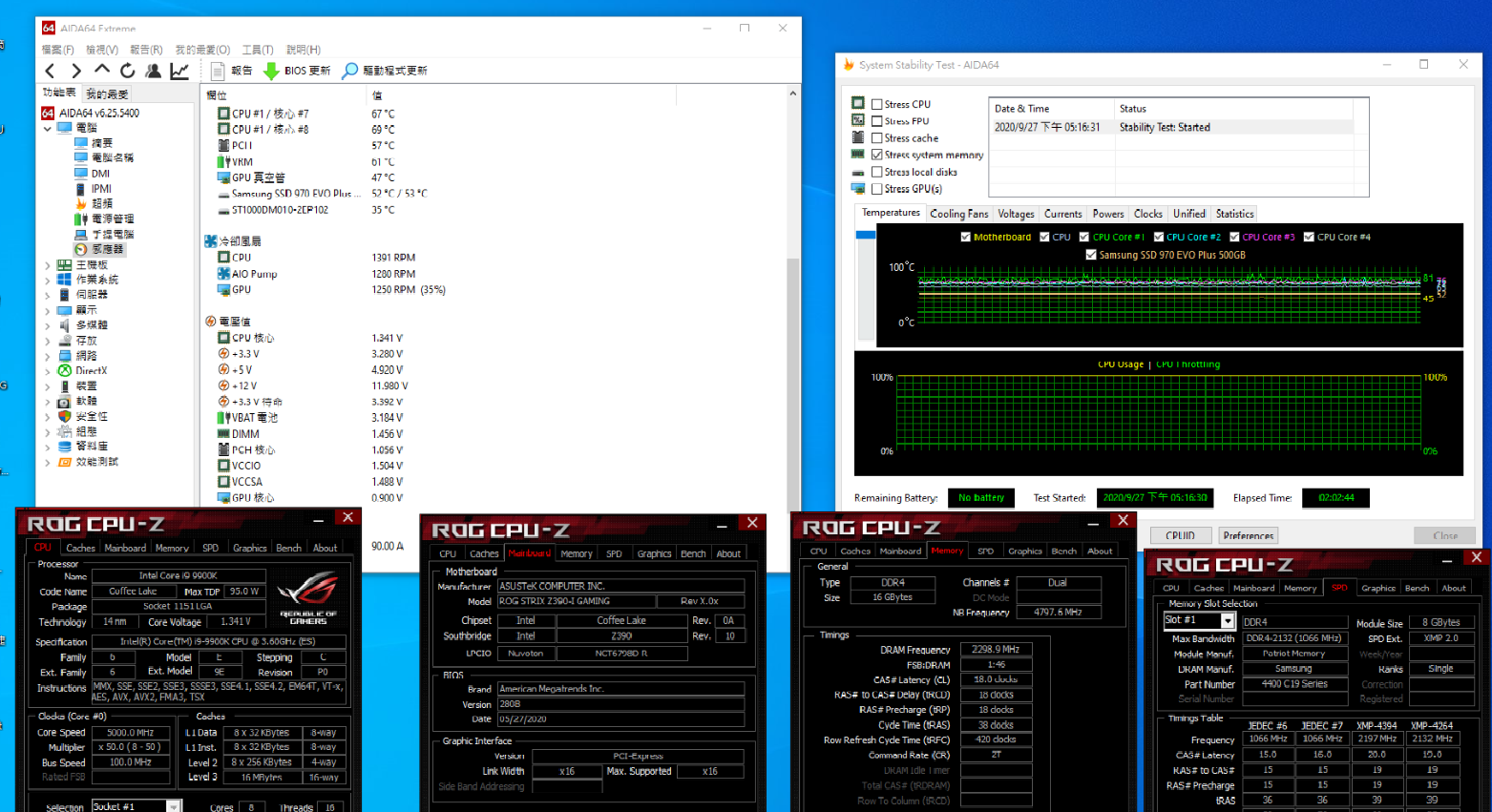Switch to the Voltages tab
This screenshot has height=812, width=1492.
coord(1016,214)
